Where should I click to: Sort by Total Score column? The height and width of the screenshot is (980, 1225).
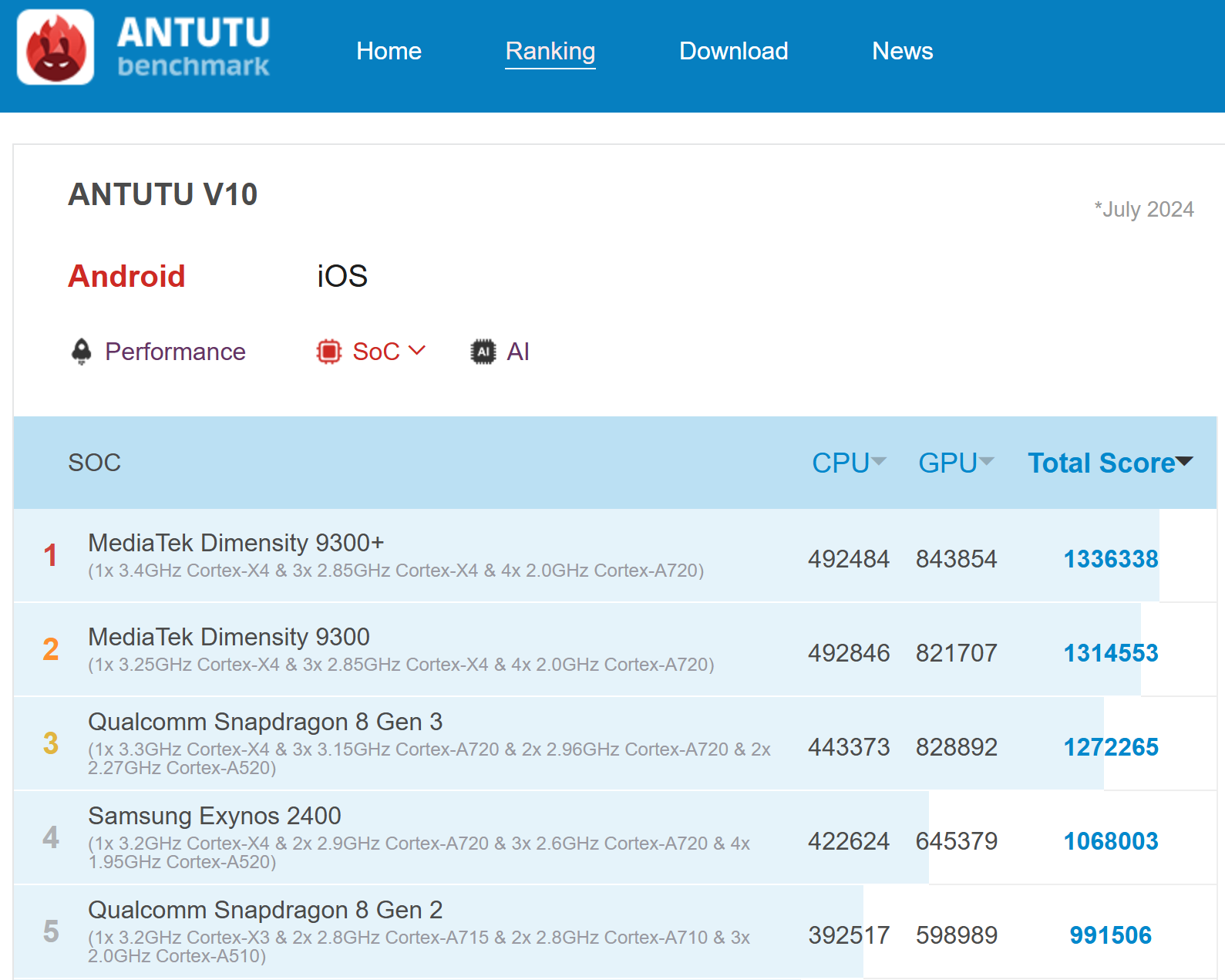pyautogui.click(x=1109, y=463)
